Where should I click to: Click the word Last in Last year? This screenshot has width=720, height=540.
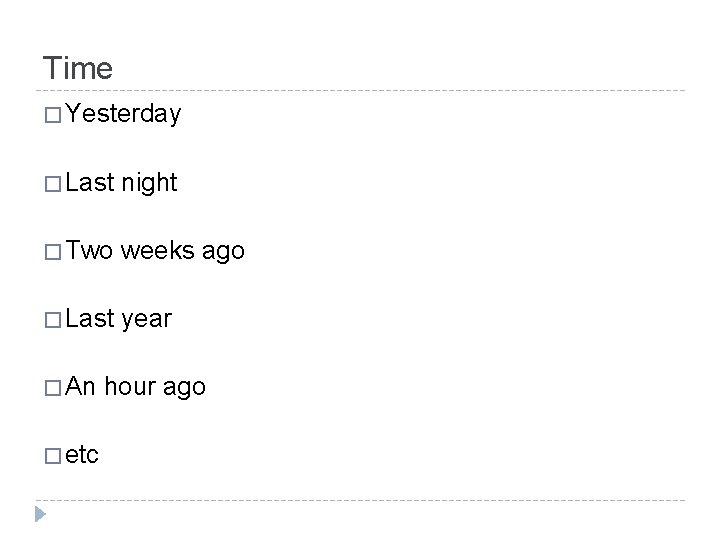pyautogui.click(x=90, y=318)
